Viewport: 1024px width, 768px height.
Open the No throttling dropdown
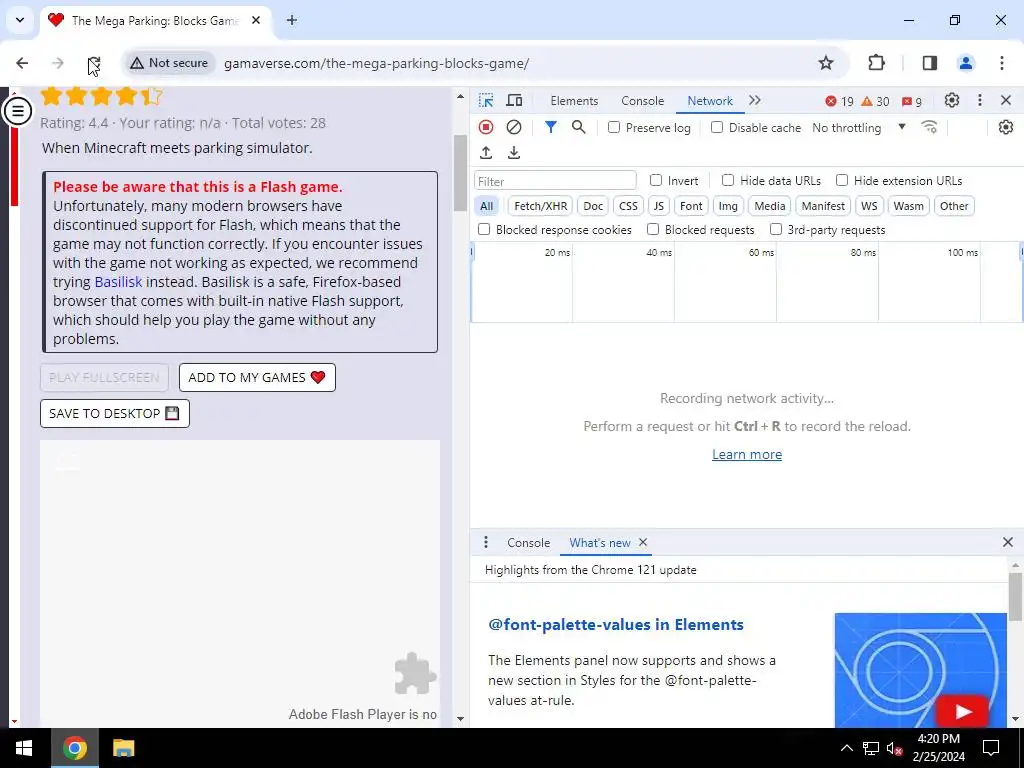tap(859, 127)
